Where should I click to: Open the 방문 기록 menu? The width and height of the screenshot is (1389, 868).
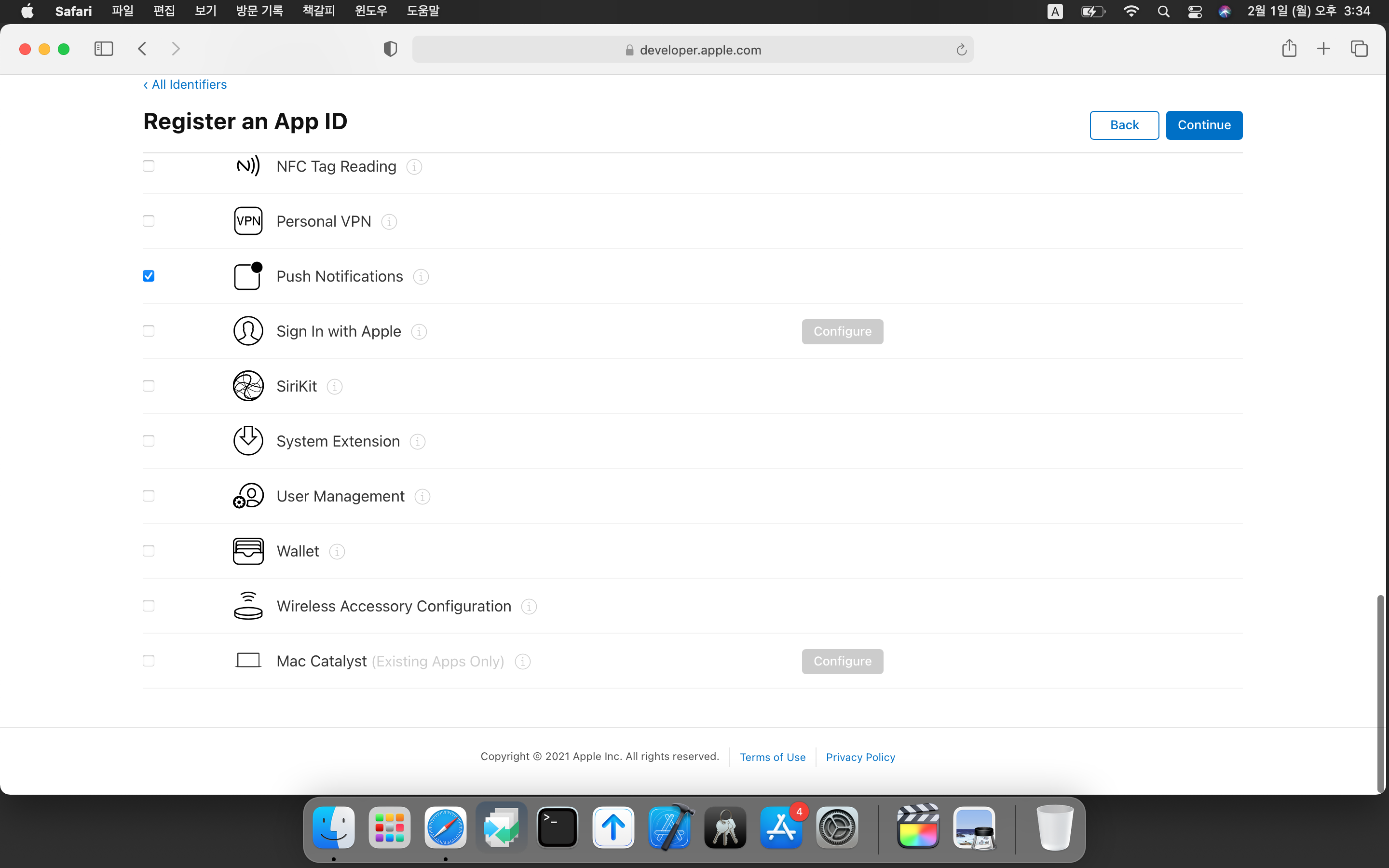tap(259, 11)
